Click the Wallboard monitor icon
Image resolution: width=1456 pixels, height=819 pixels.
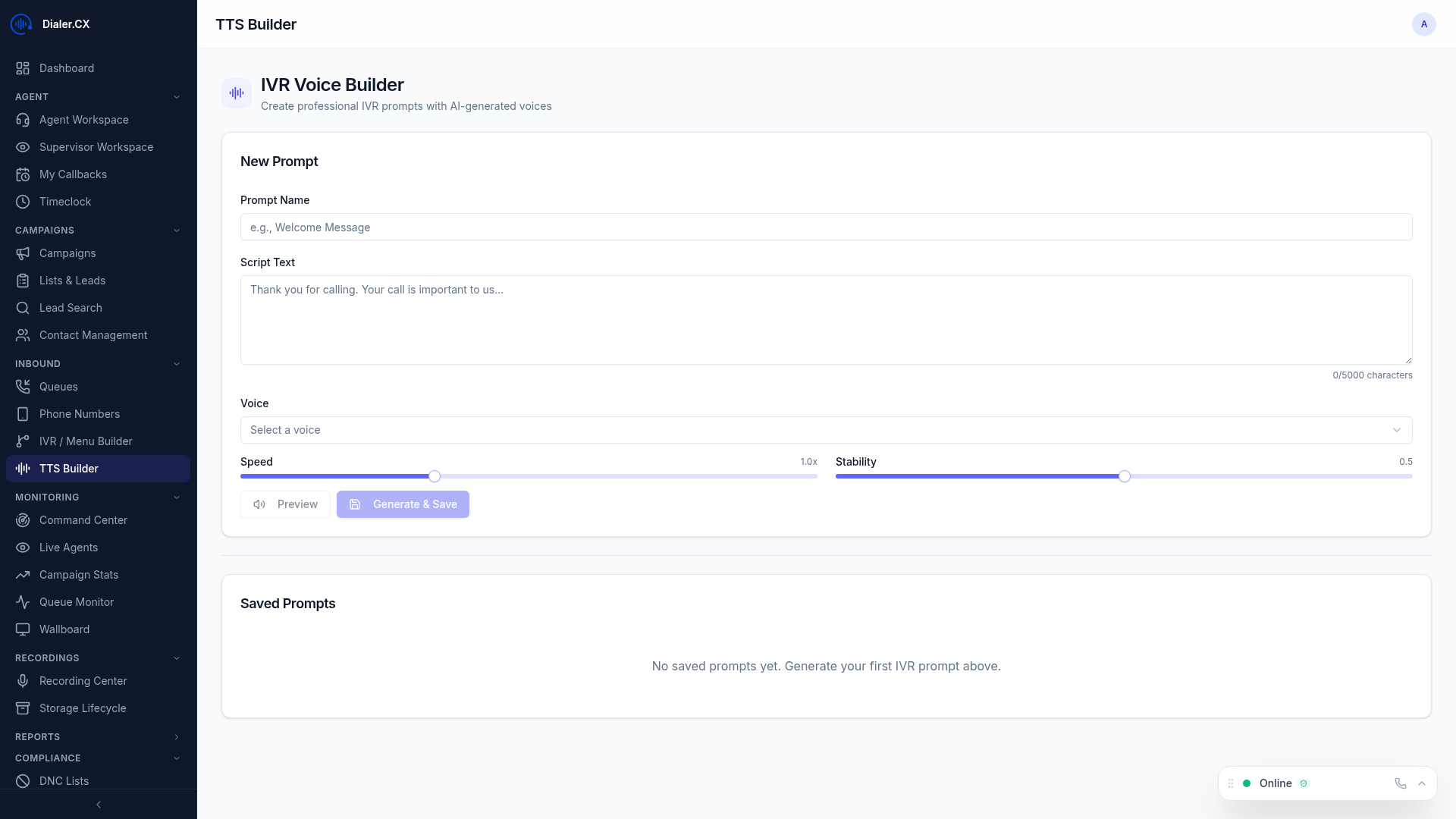tap(23, 629)
